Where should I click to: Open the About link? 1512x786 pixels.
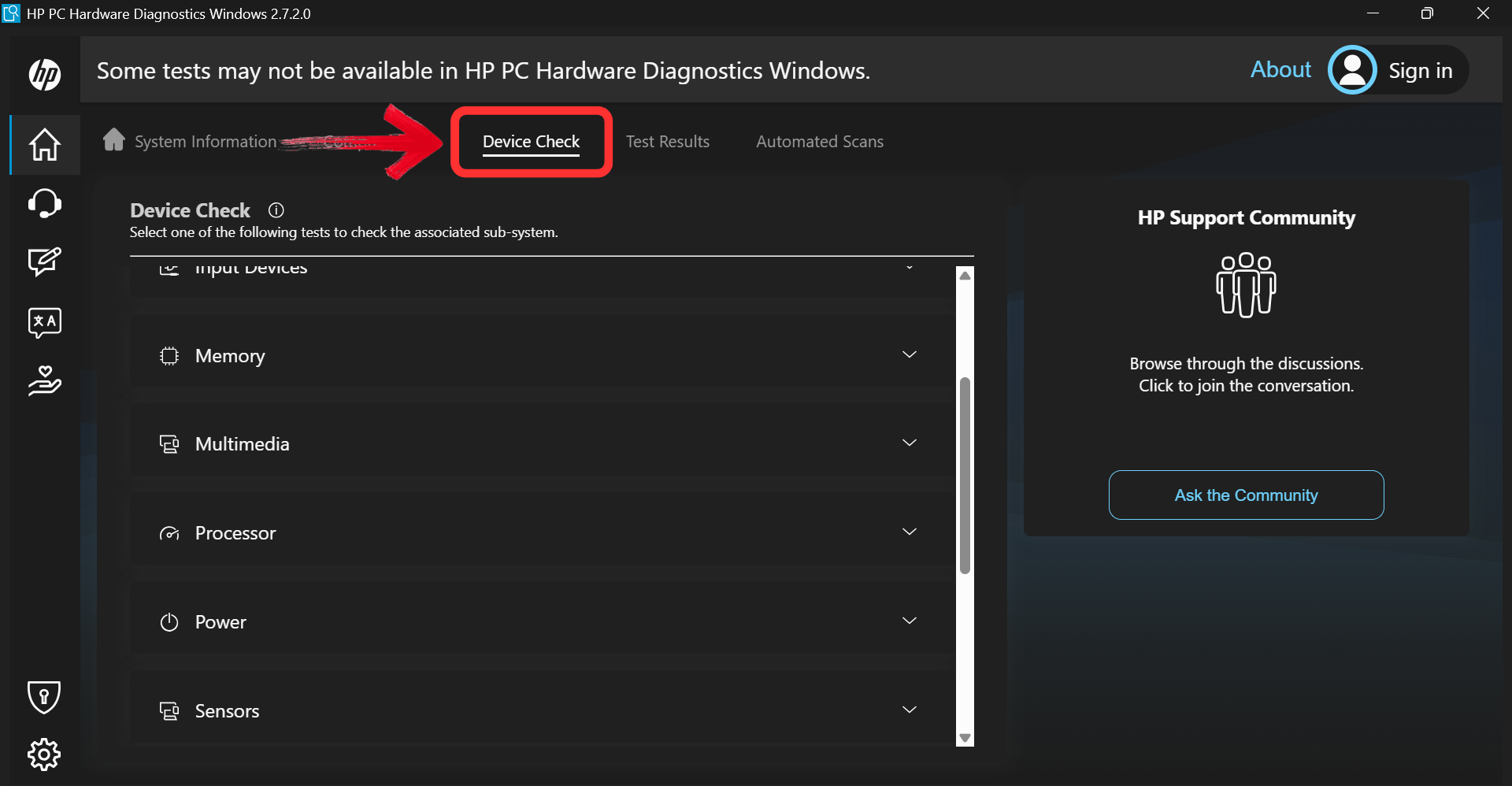coord(1280,69)
